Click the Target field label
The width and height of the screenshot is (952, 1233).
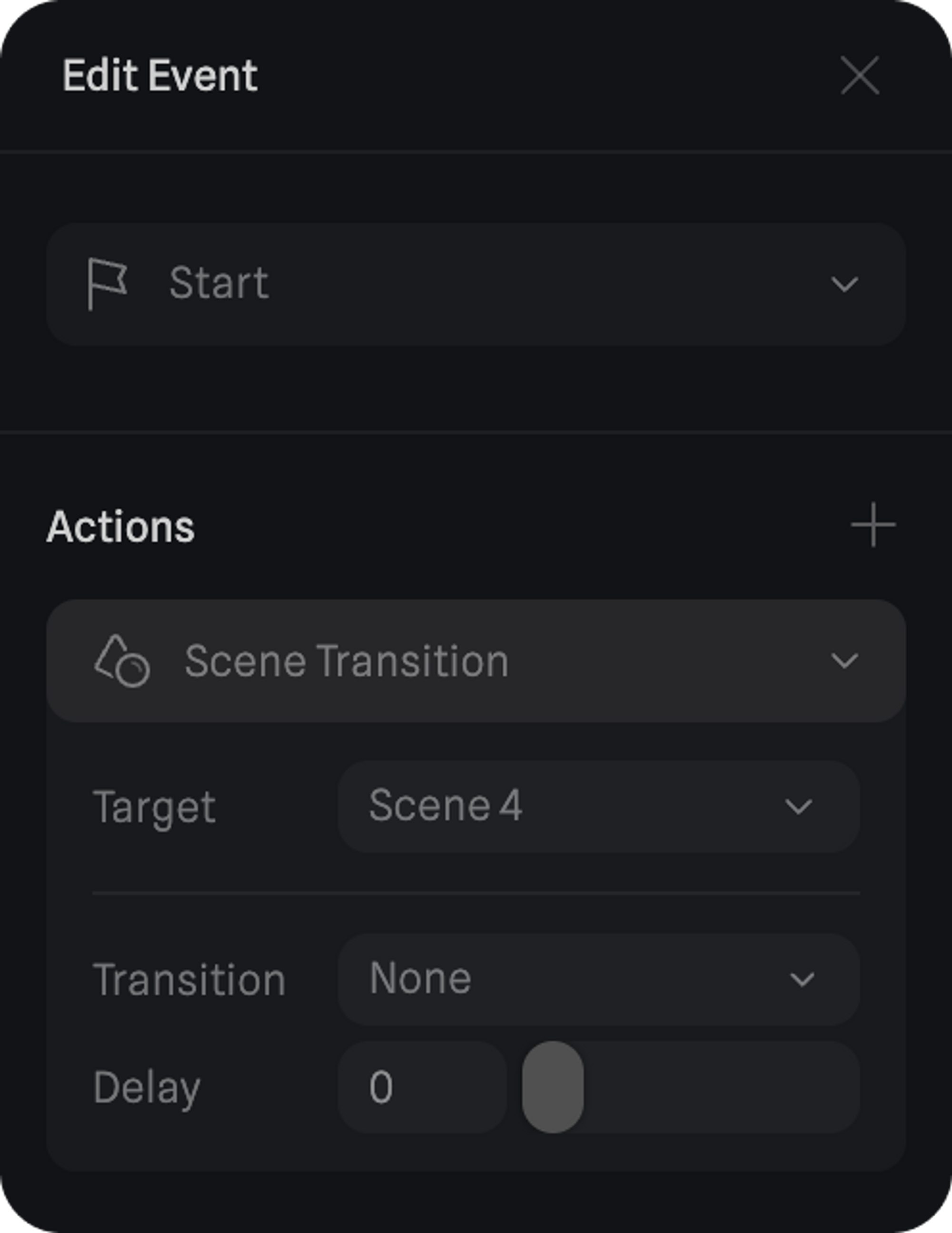point(154,807)
